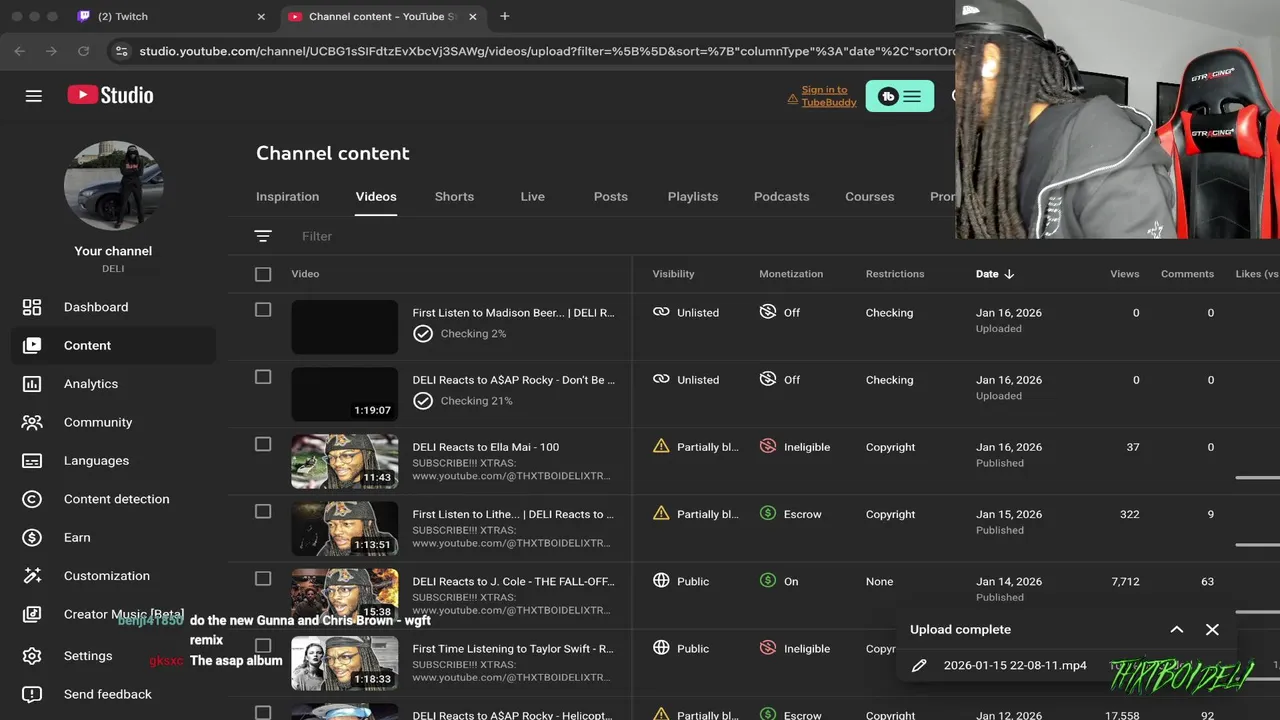
Task: Check the J. Cole THE FALL-OFF checkbox
Action: pyautogui.click(x=263, y=578)
